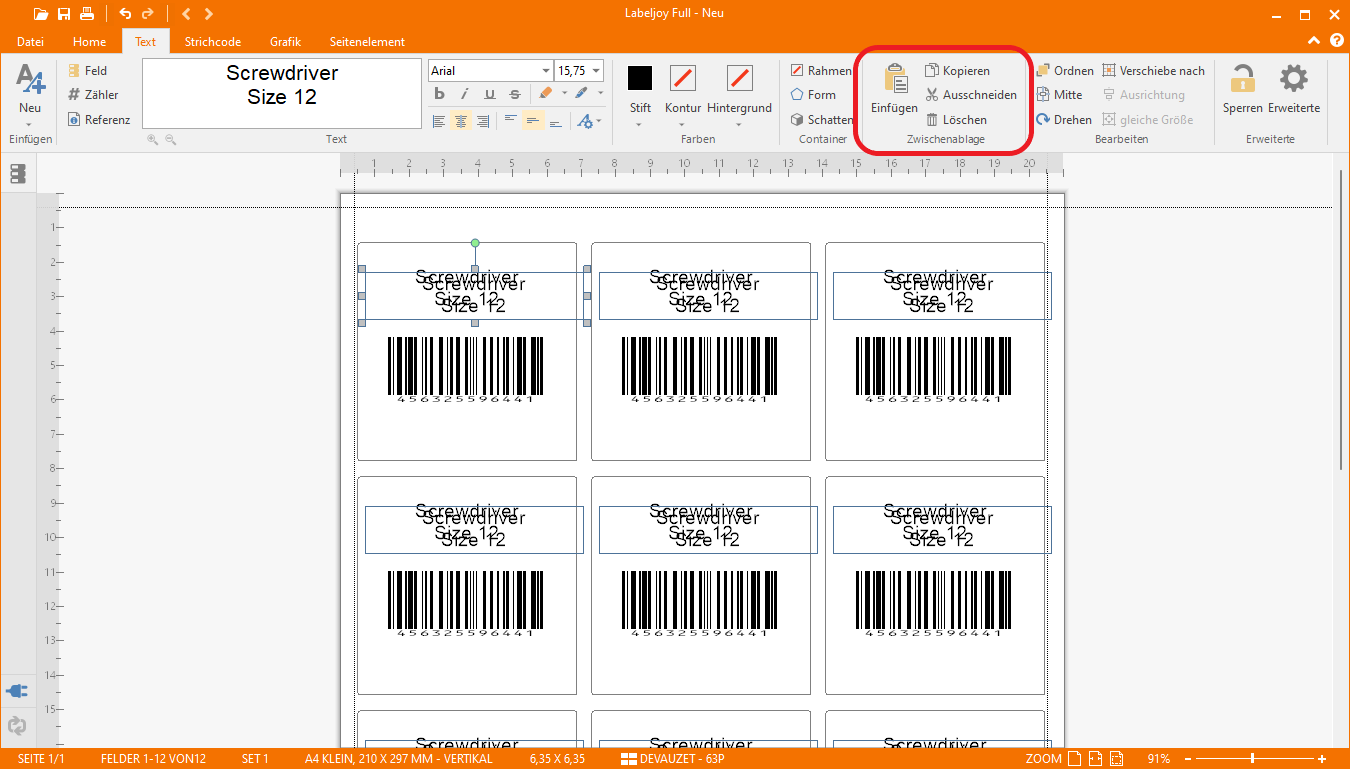The height and width of the screenshot is (769, 1350).
Task: Switch to the Grafik tab
Action: 285,42
